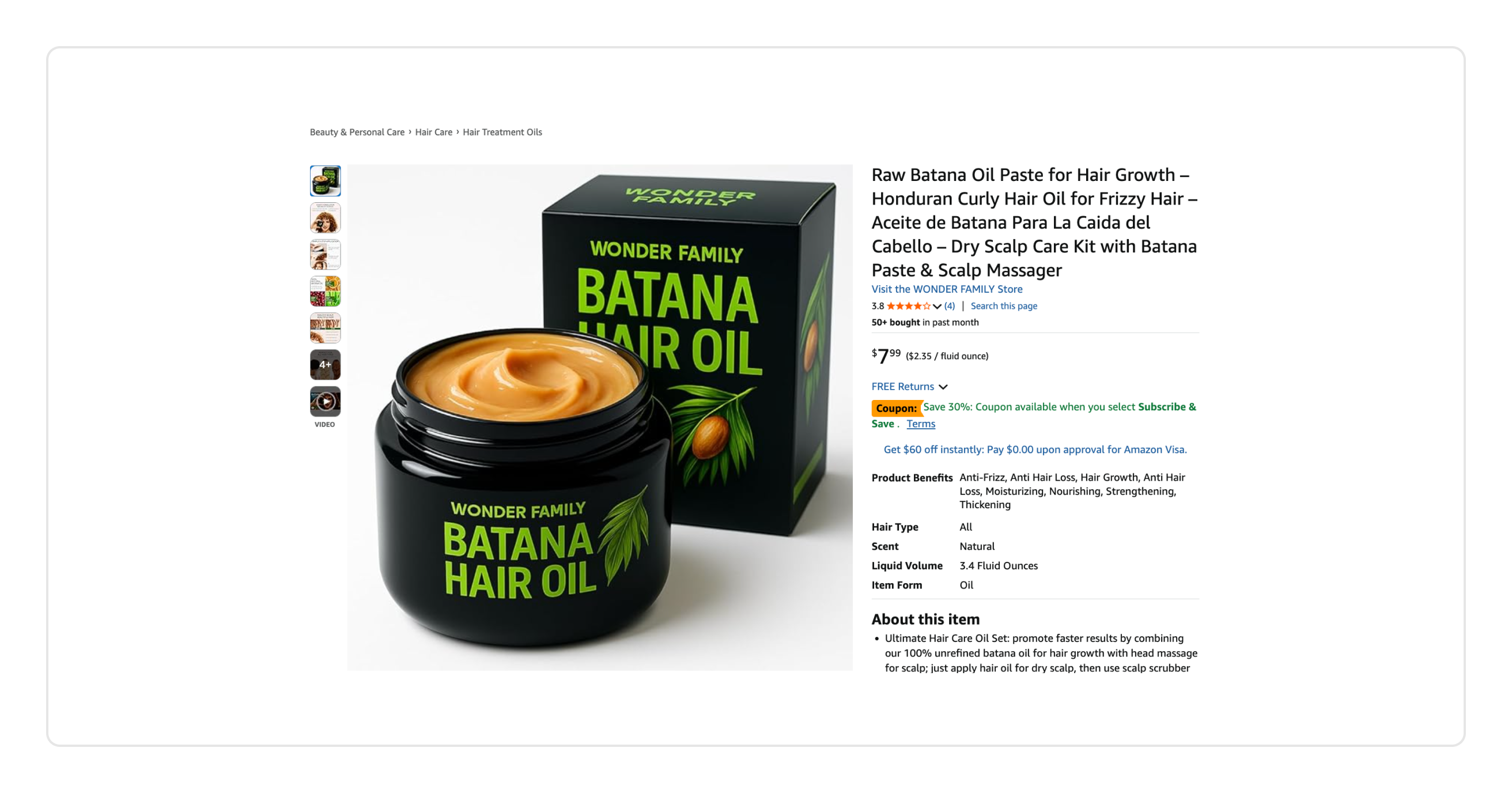Select the hair results thumbnail
1512x793 pixels.
point(325,327)
